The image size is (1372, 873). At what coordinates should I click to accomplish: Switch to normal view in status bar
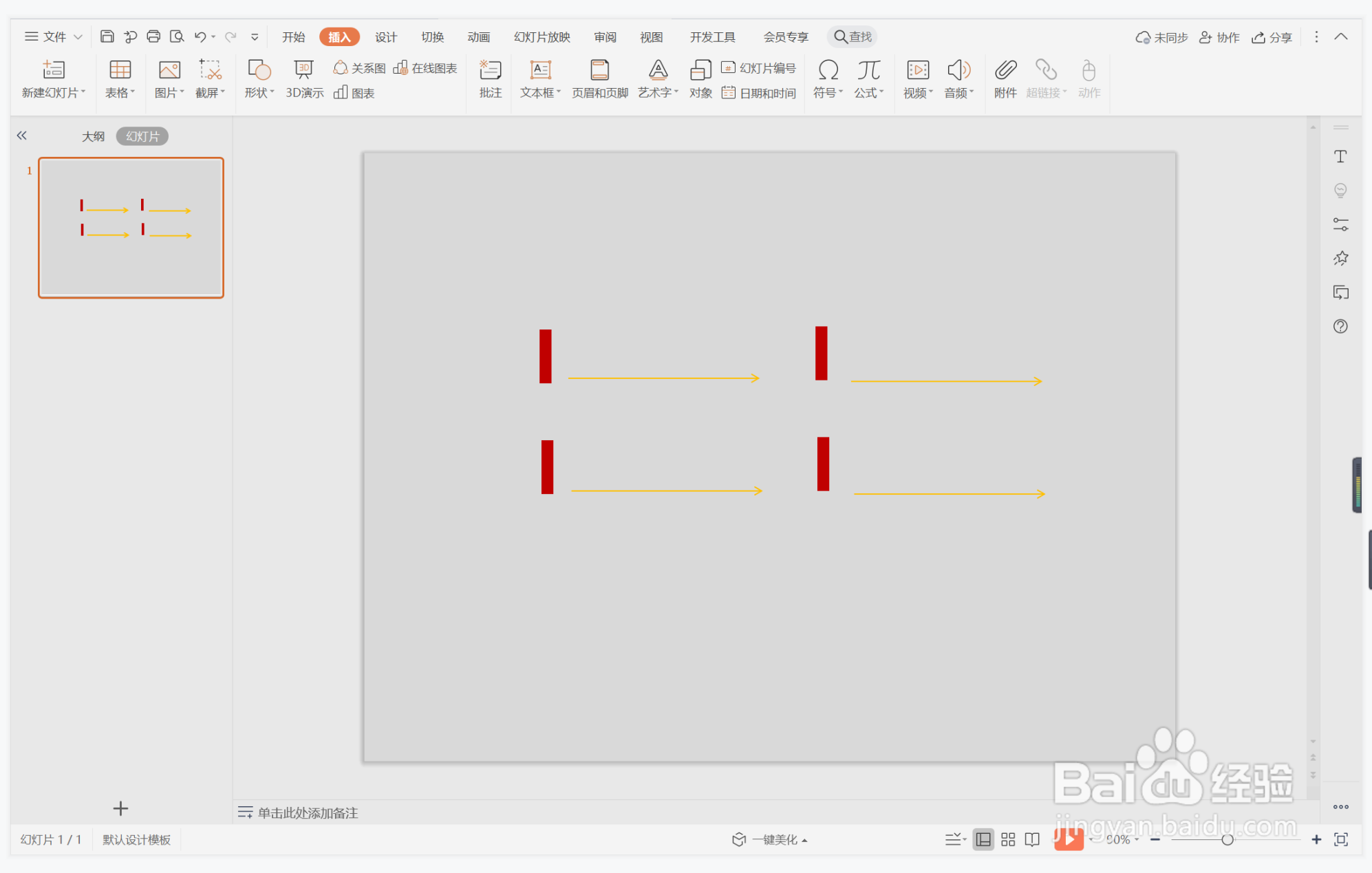pyautogui.click(x=983, y=839)
